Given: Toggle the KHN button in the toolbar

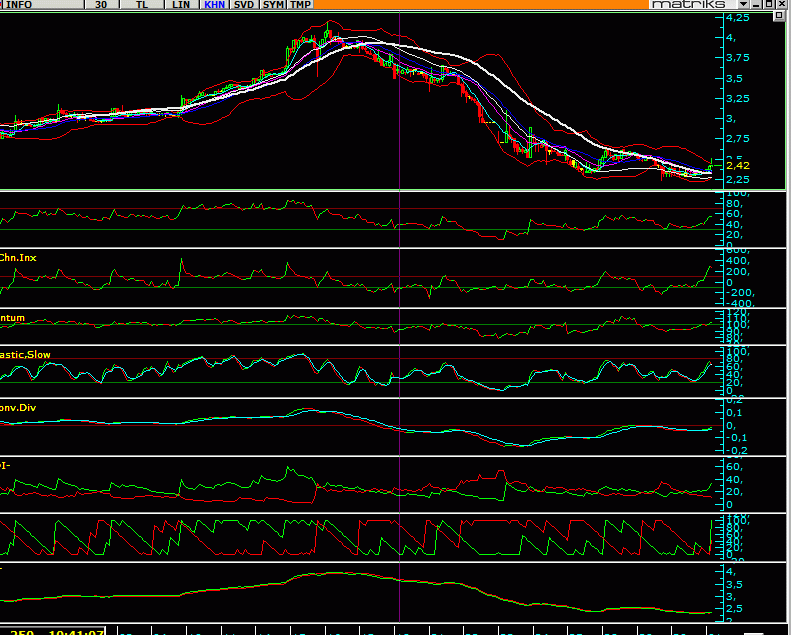Looking at the screenshot, I should (214, 5).
